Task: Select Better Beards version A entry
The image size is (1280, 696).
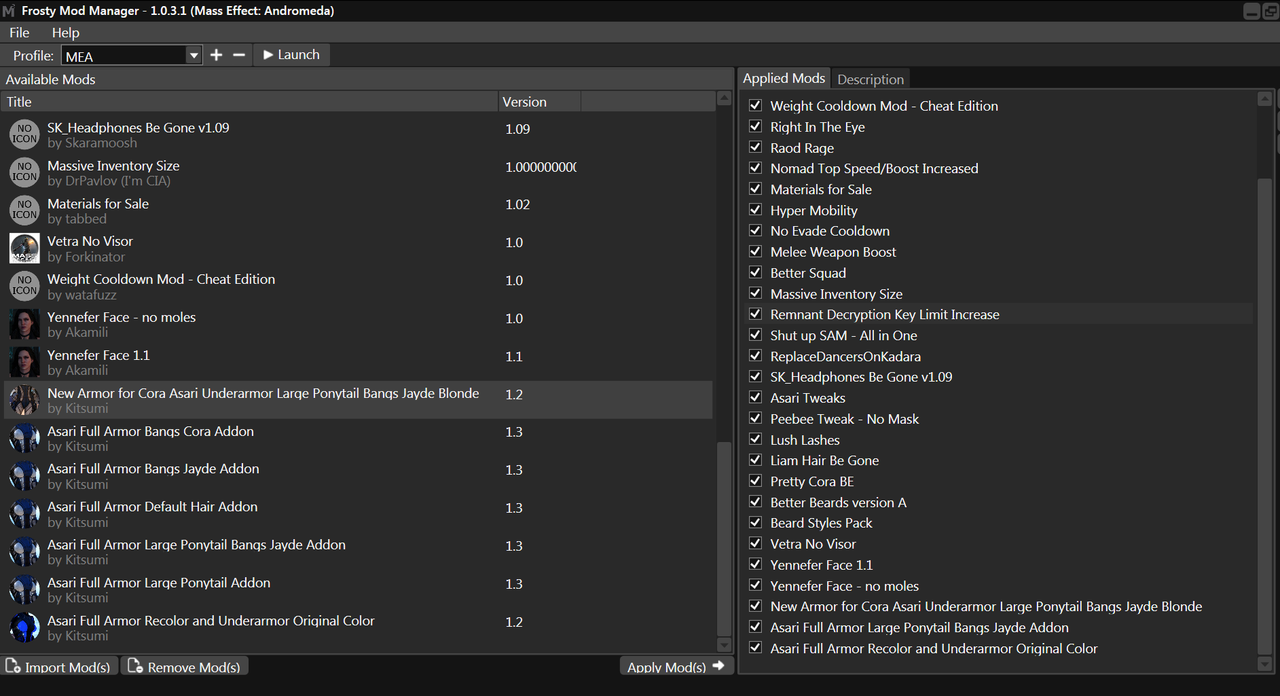Action: [x=838, y=502]
